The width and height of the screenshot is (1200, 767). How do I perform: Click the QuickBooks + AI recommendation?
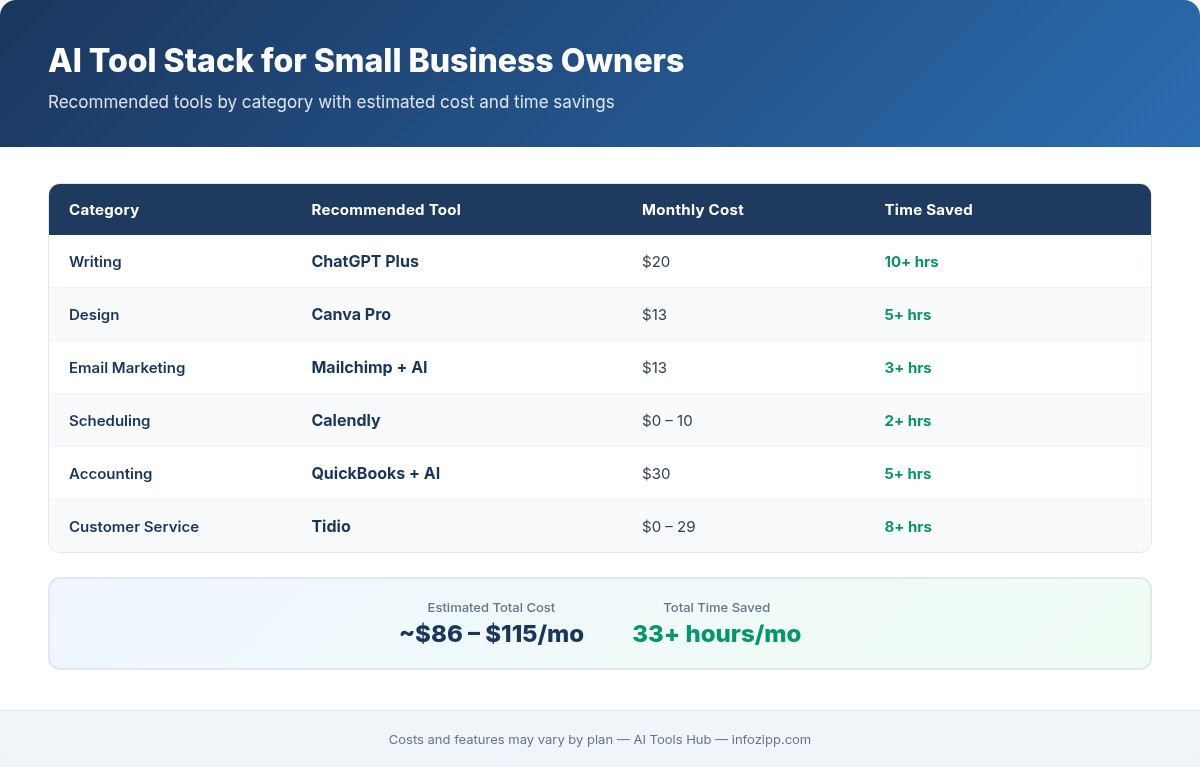tap(376, 473)
